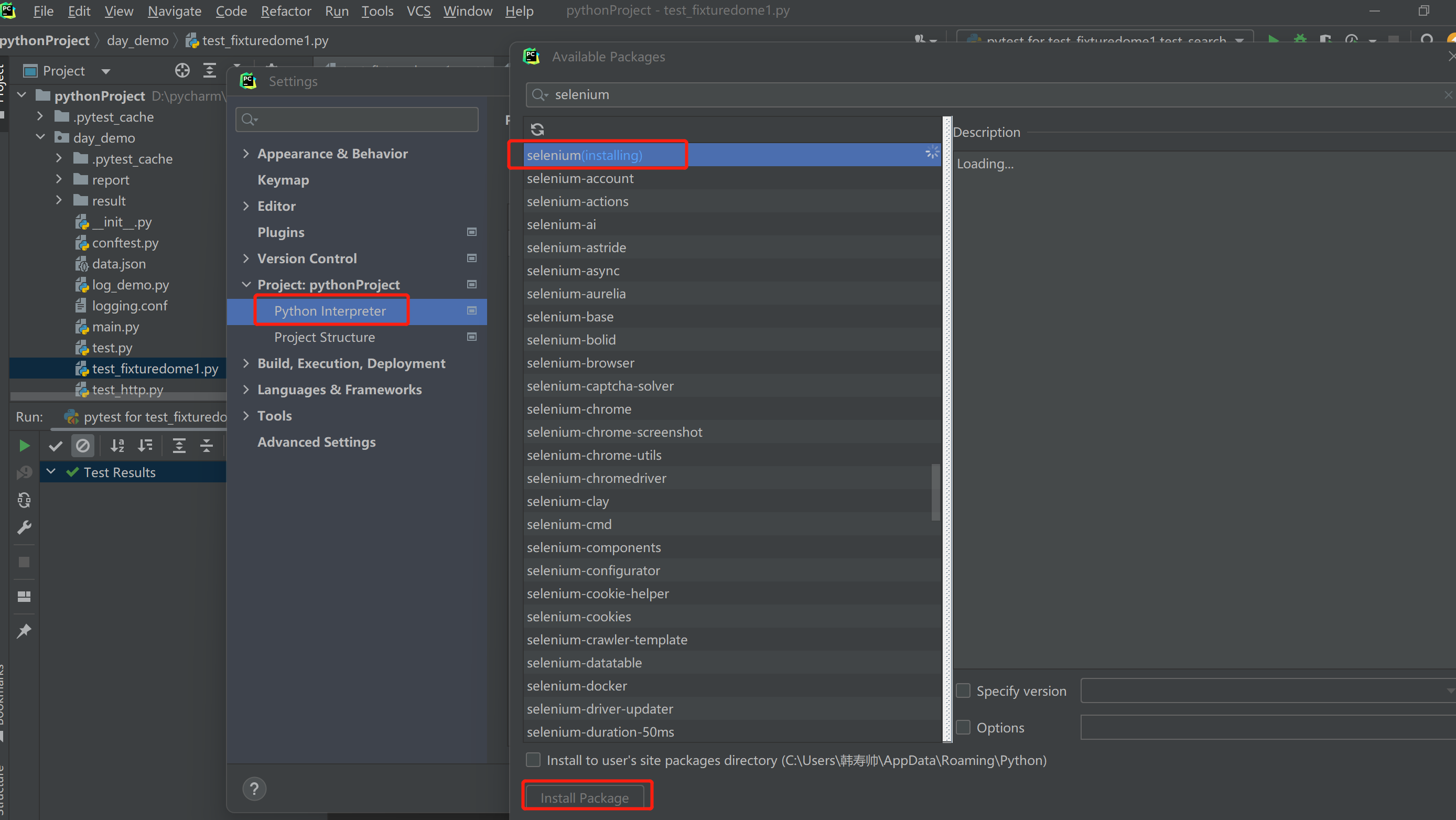This screenshot has height=820, width=1456.
Task: Click the Plugins settings scope icon
Action: [472, 232]
